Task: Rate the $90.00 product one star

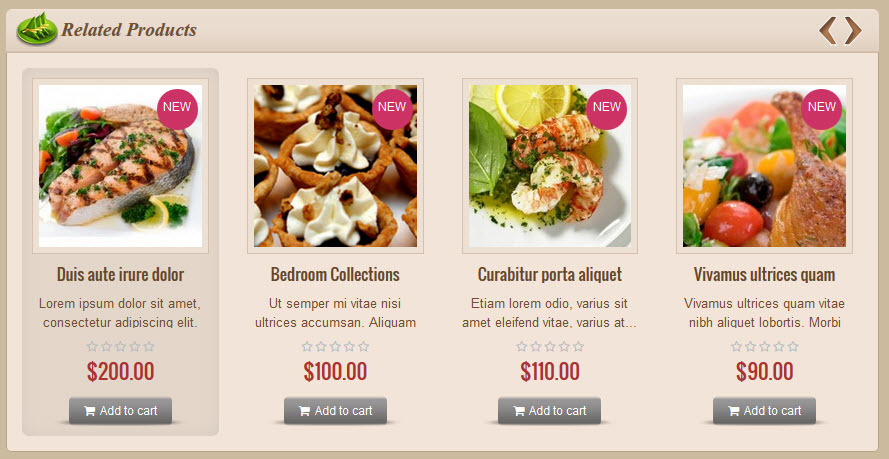Action: tap(736, 346)
